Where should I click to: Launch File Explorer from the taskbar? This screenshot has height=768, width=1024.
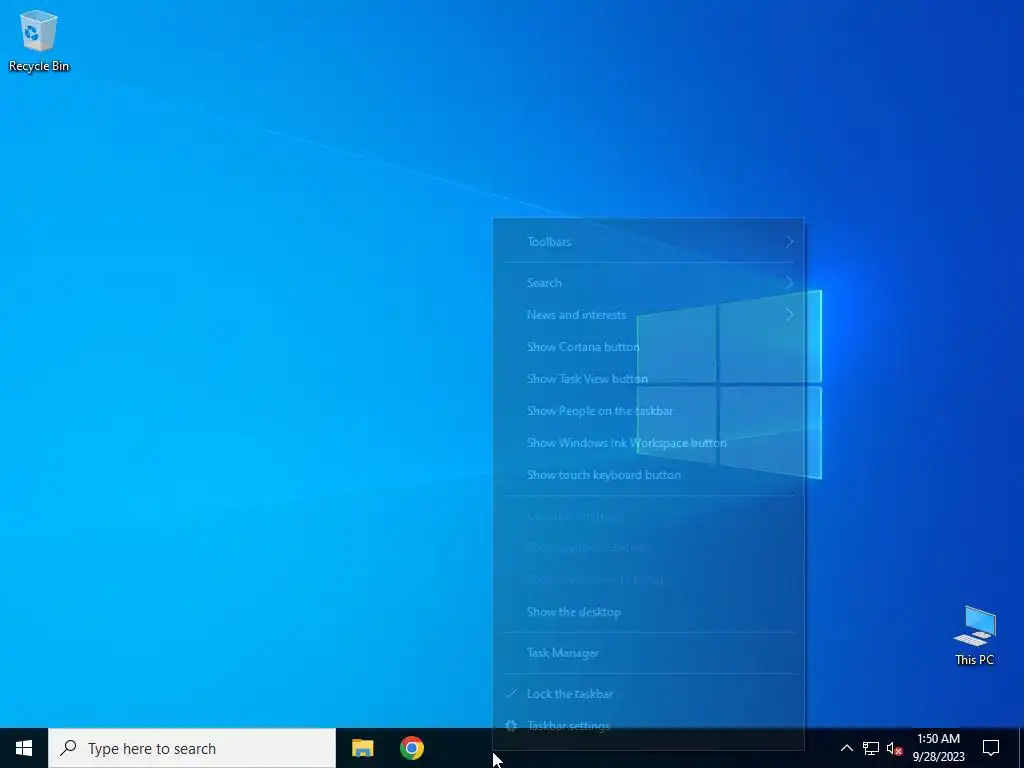362,748
